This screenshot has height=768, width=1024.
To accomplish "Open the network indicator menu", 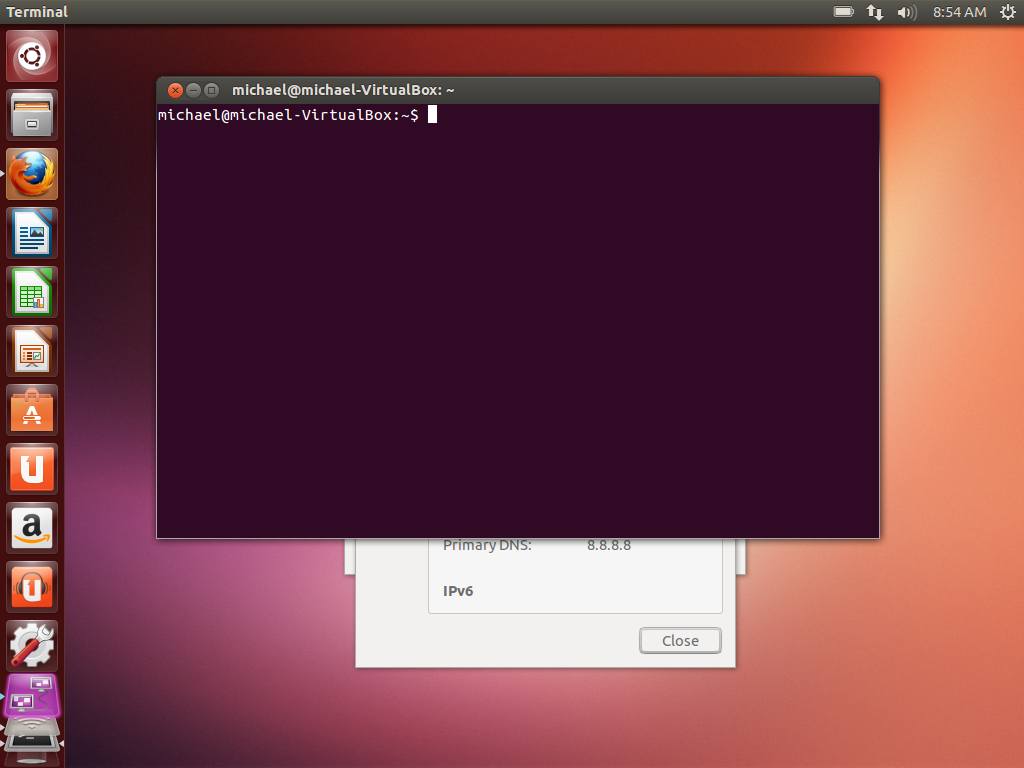I will (x=875, y=12).
